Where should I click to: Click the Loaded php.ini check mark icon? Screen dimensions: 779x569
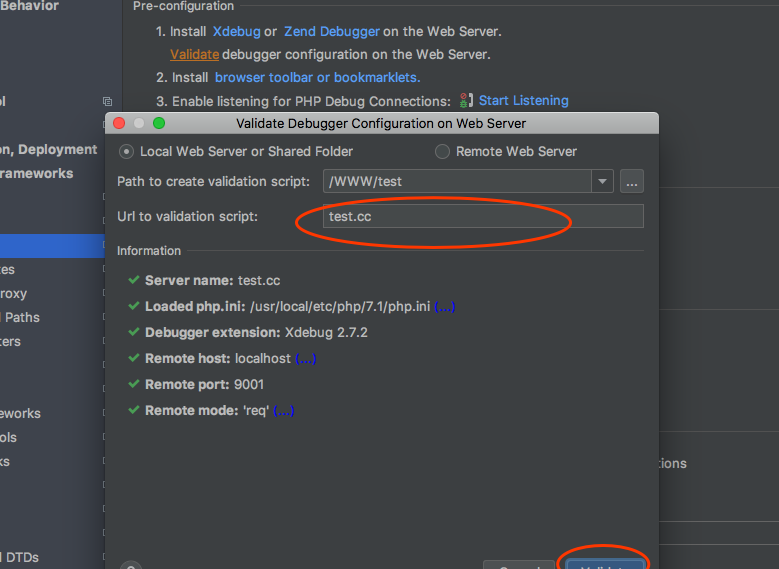134,306
